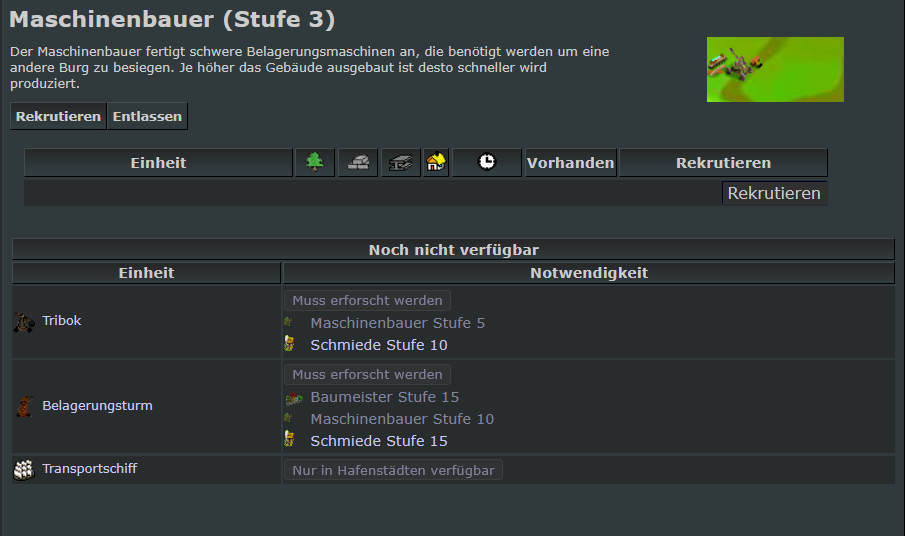Open the Rekrutieren tab below the description
Viewport: 905px width, 536px height.
tap(58, 116)
